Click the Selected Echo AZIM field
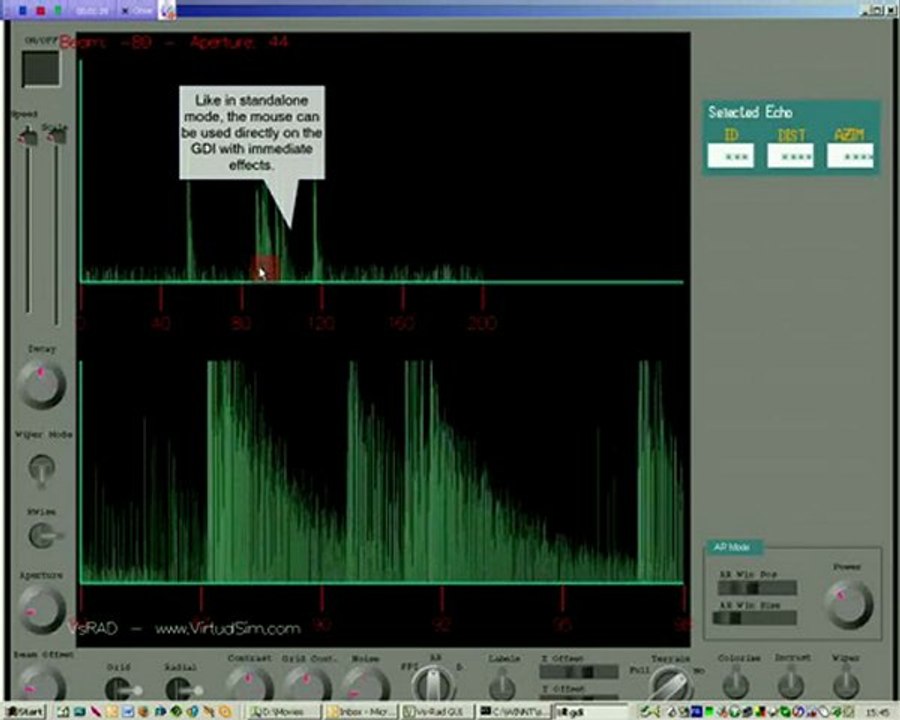 click(x=850, y=156)
